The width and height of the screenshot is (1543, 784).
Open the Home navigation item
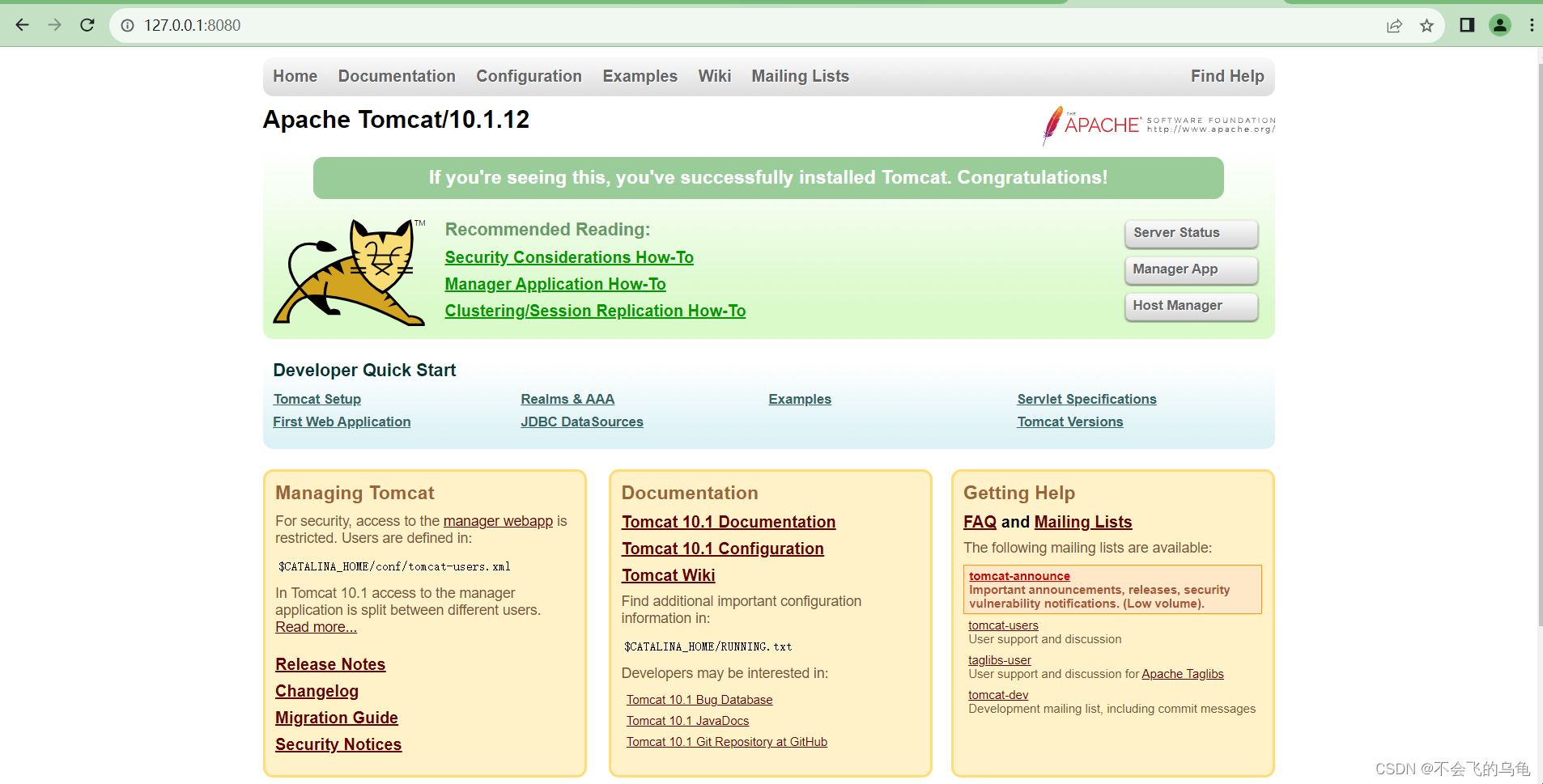(295, 76)
